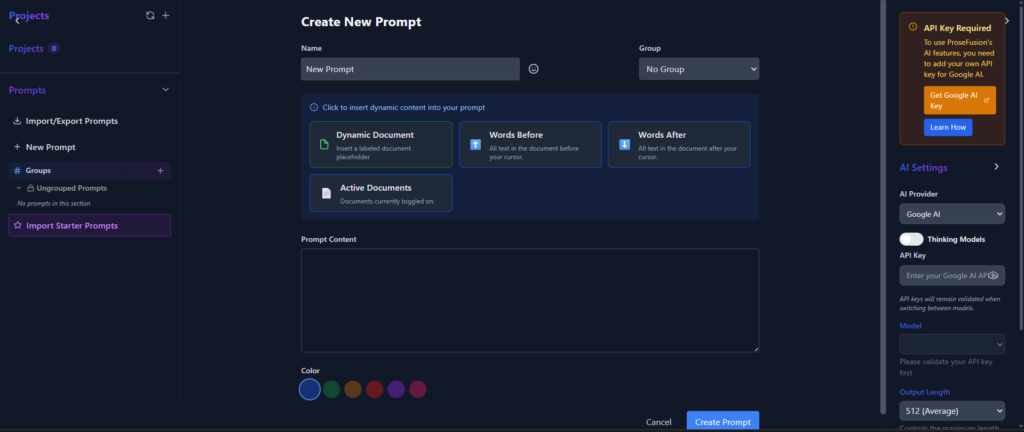Image resolution: width=1024 pixels, height=432 pixels.
Task: Select the pink color swatch
Action: click(417, 390)
